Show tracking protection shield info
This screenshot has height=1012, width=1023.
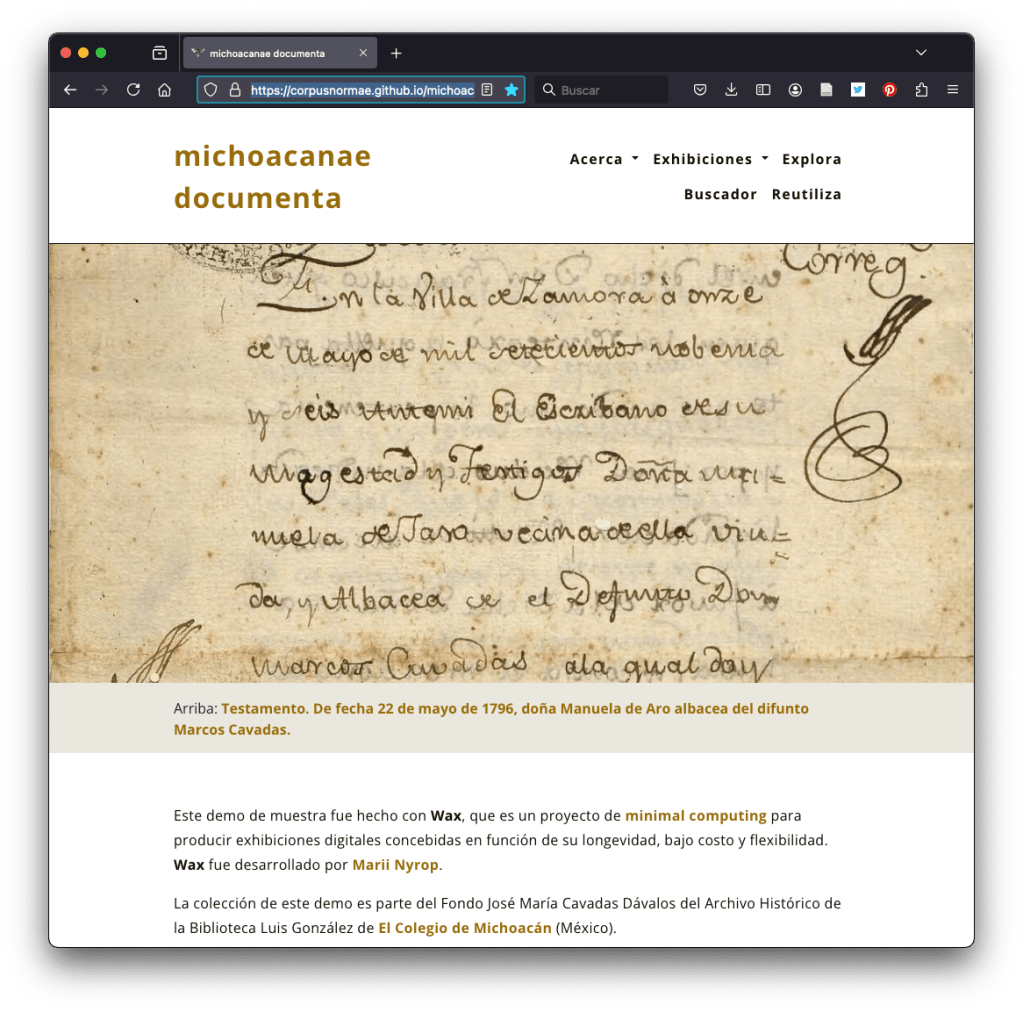tap(210, 90)
